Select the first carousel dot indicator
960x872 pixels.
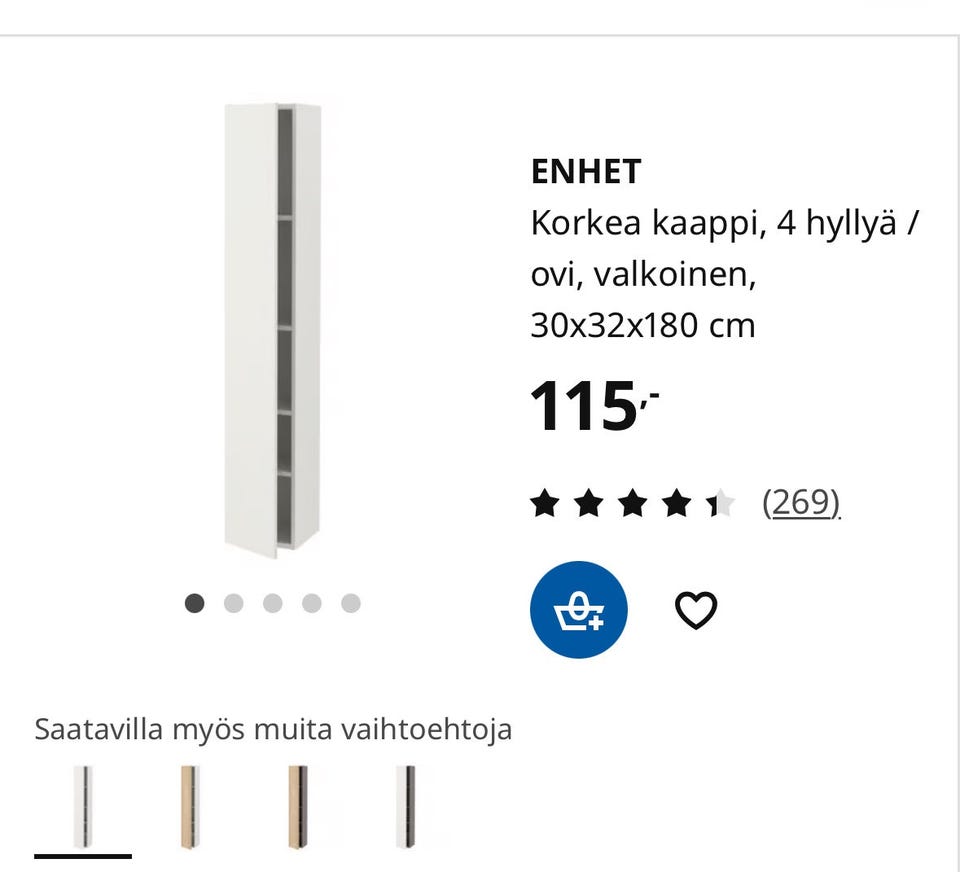[194, 603]
